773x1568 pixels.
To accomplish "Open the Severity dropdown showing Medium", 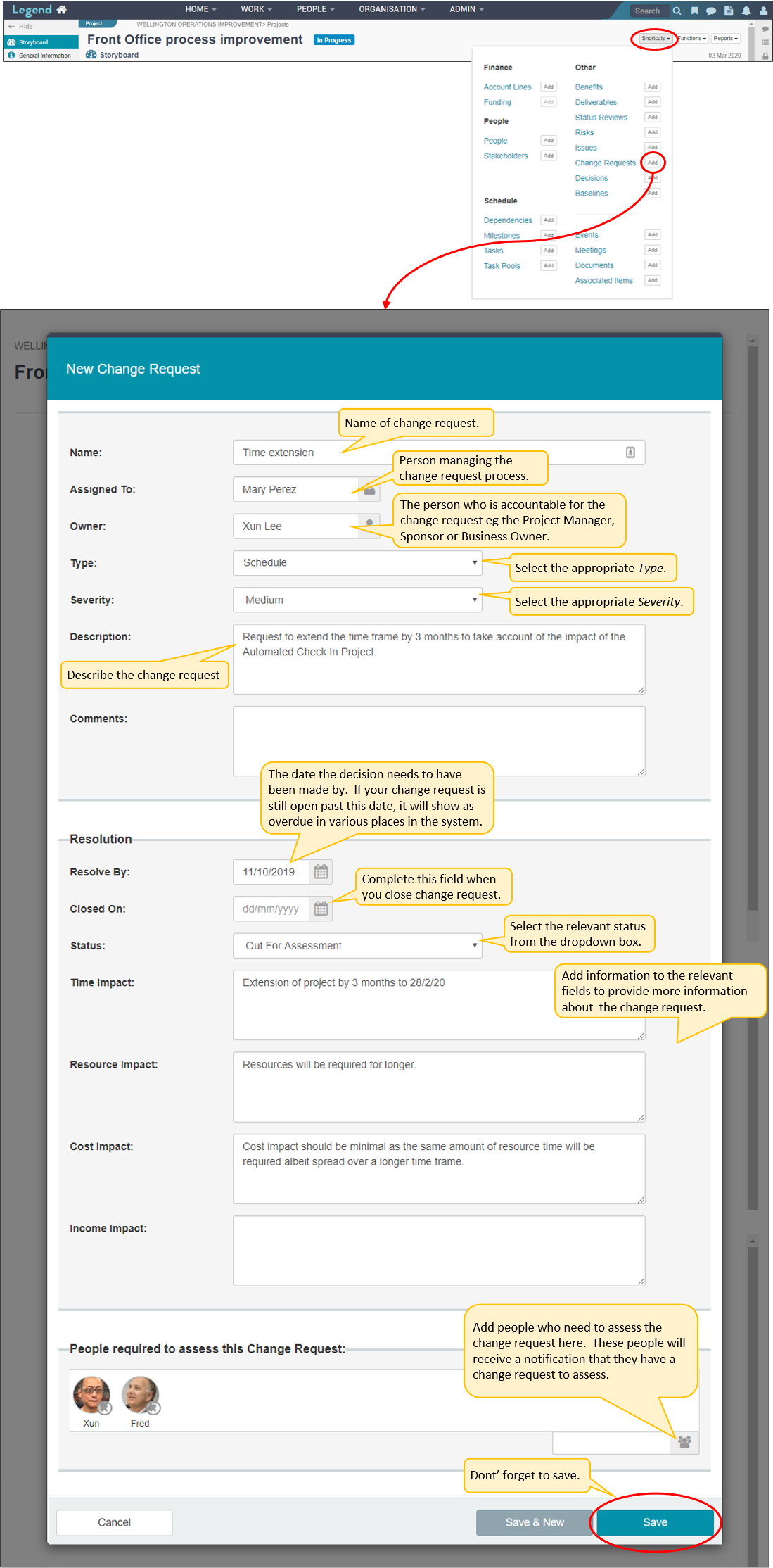I will tap(357, 600).
